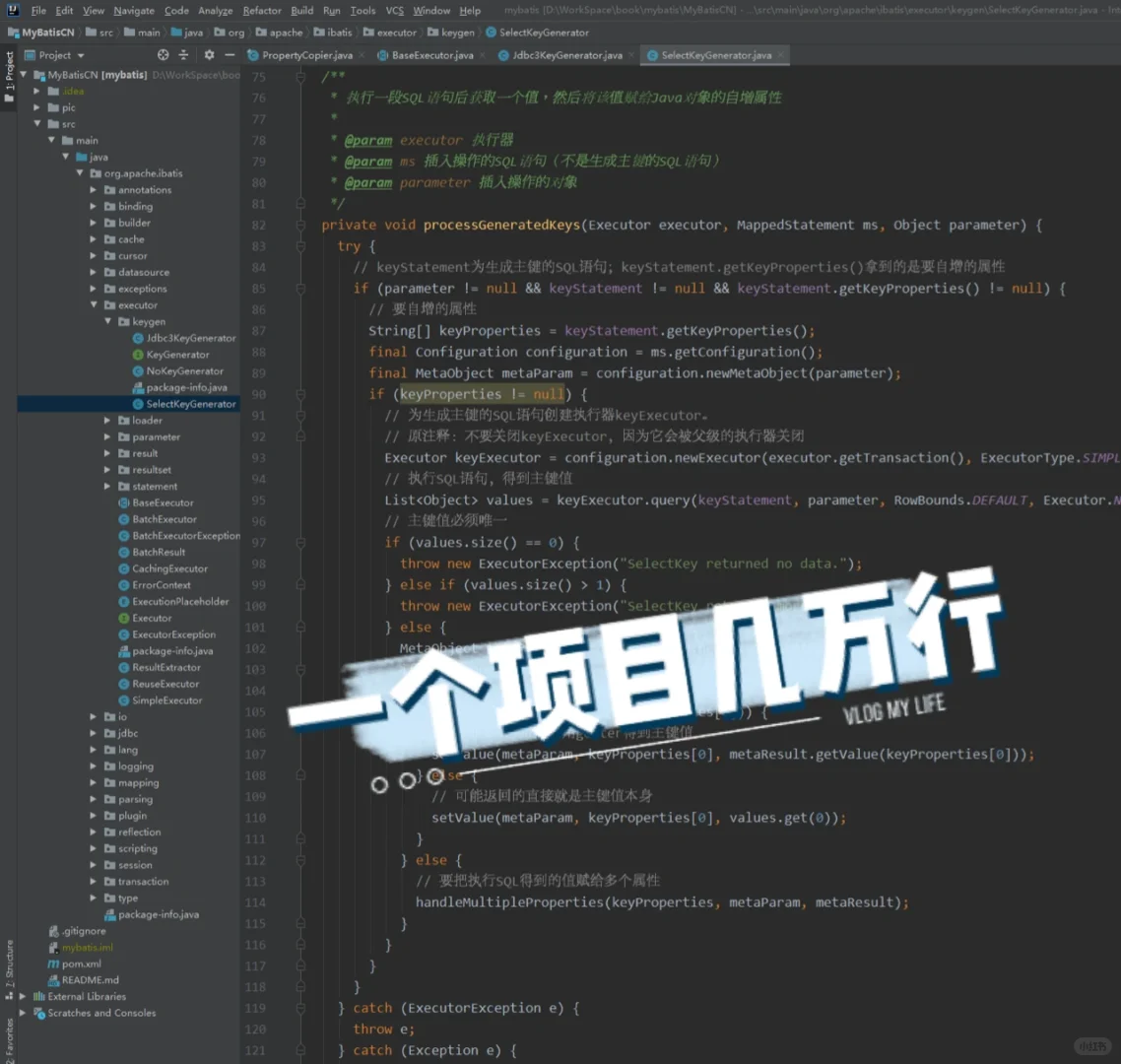This screenshot has width=1121, height=1064.
Task: Open the BatchExecutor class in tree
Action: pos(157,519)
